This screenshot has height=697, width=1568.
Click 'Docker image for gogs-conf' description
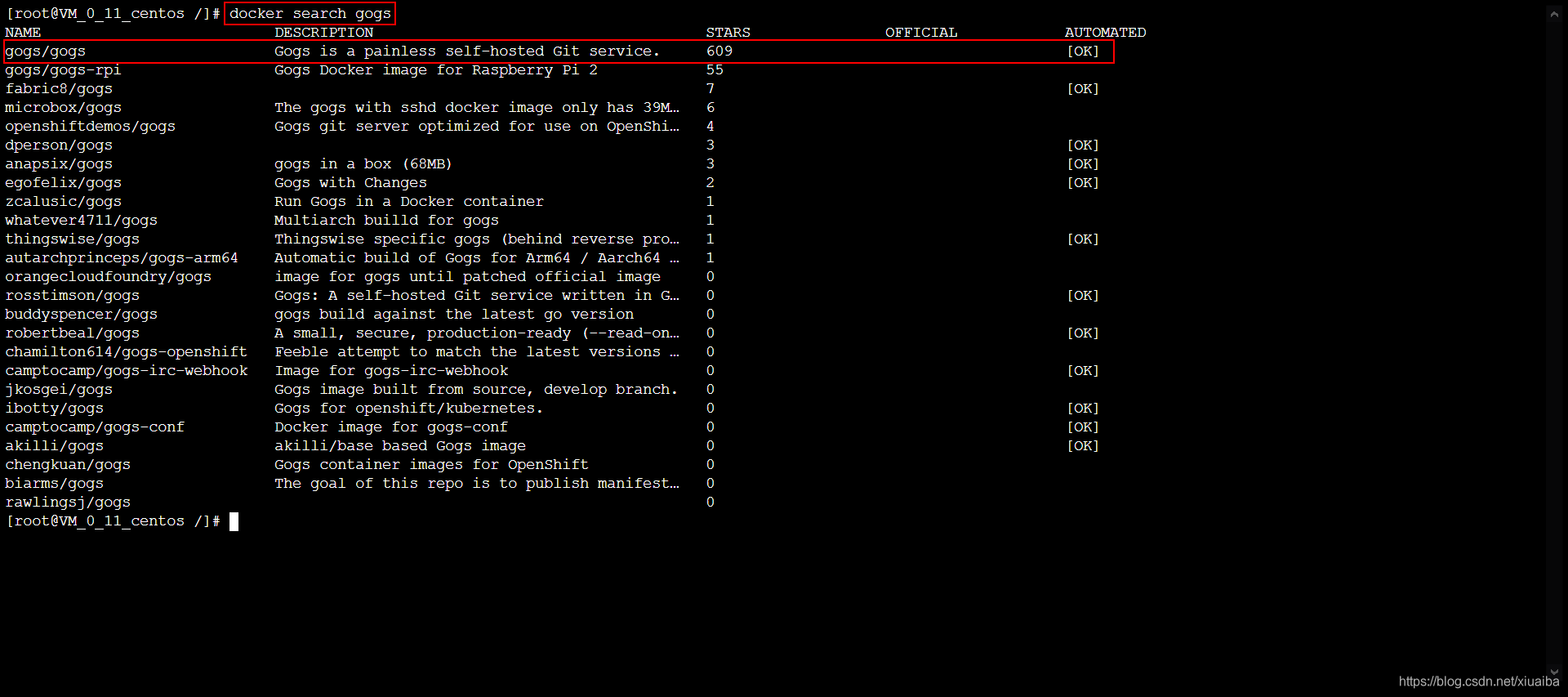click(391, 427)
